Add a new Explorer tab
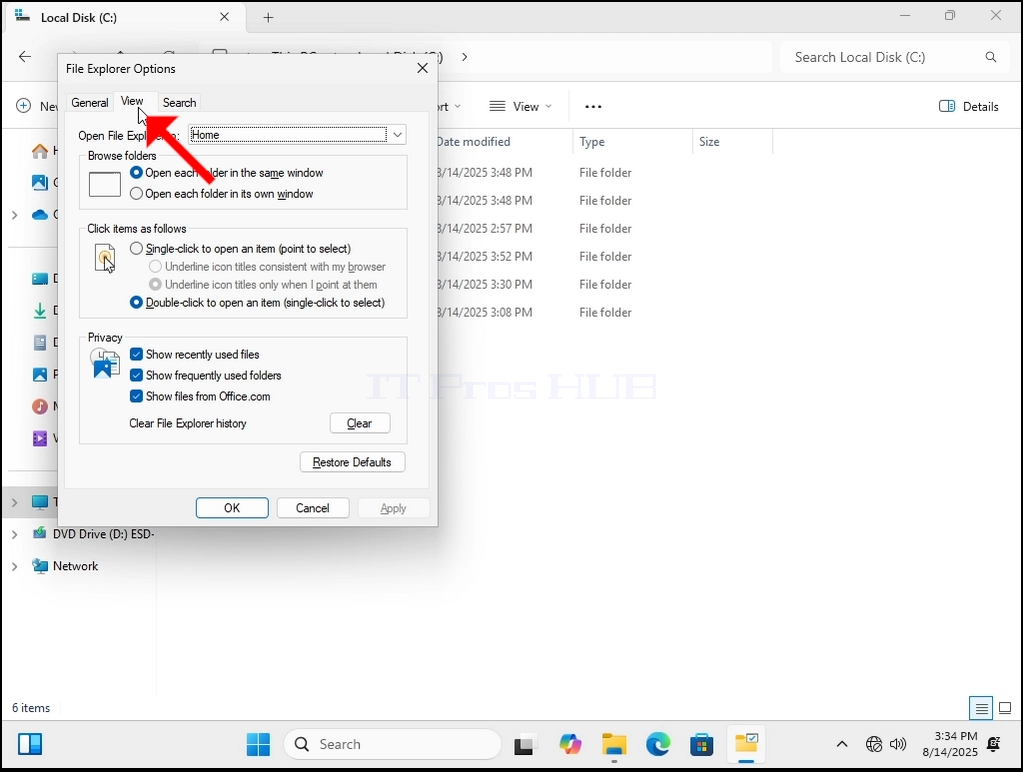 click(x=268, y=18)
